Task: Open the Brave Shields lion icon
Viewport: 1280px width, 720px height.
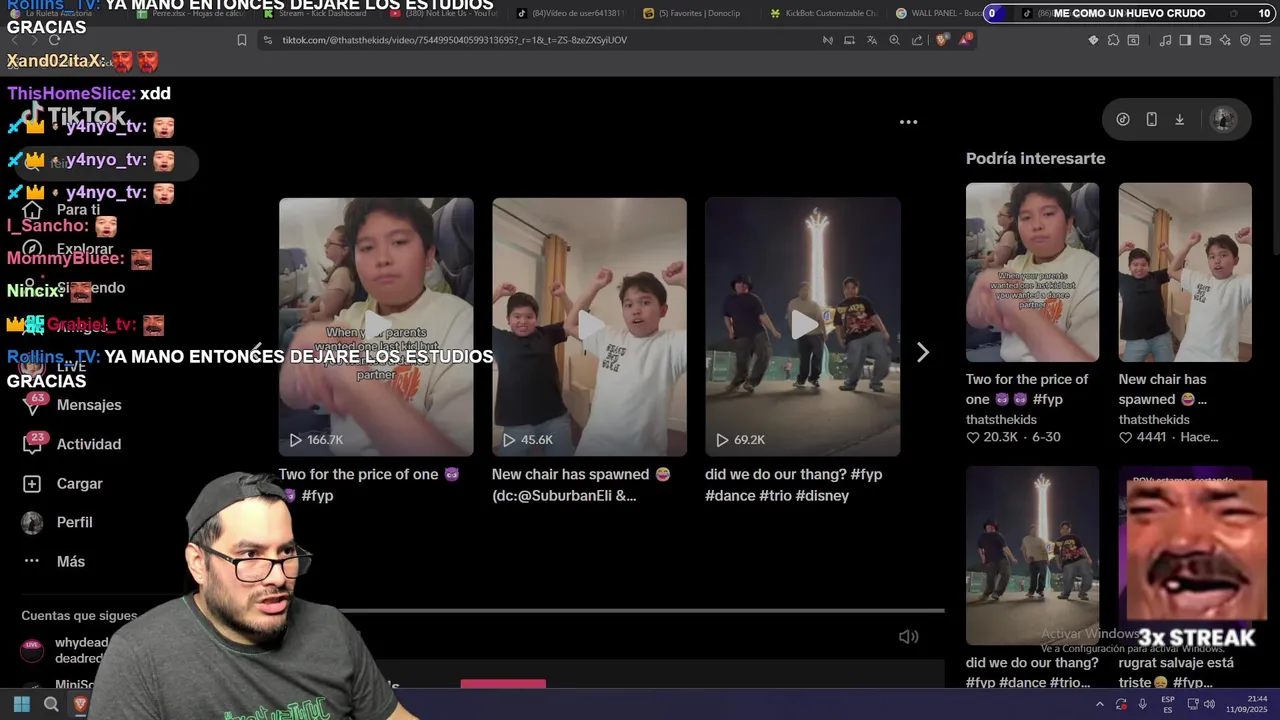Action: point(942,40)
